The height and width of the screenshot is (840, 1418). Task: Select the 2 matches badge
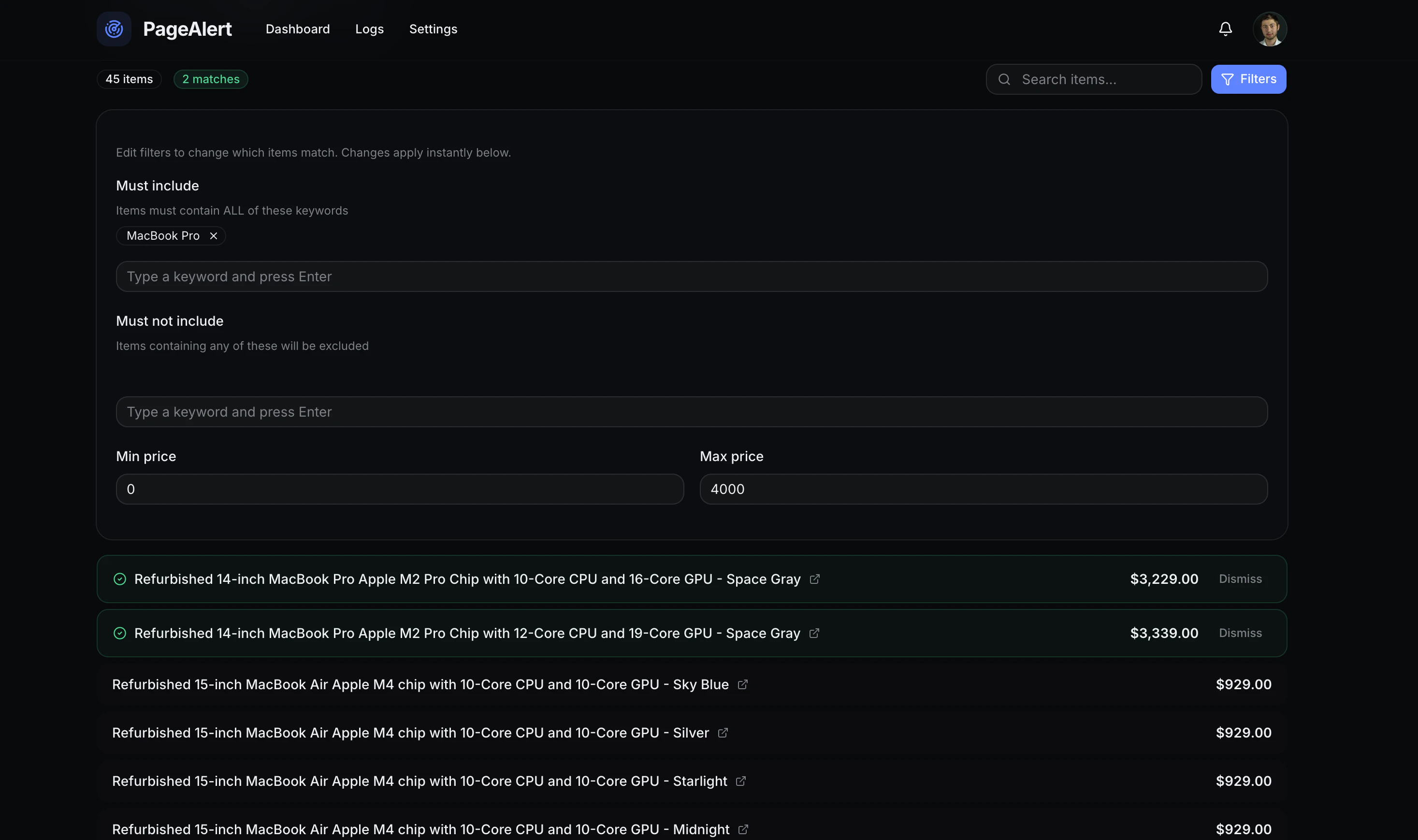click(211, 79)
